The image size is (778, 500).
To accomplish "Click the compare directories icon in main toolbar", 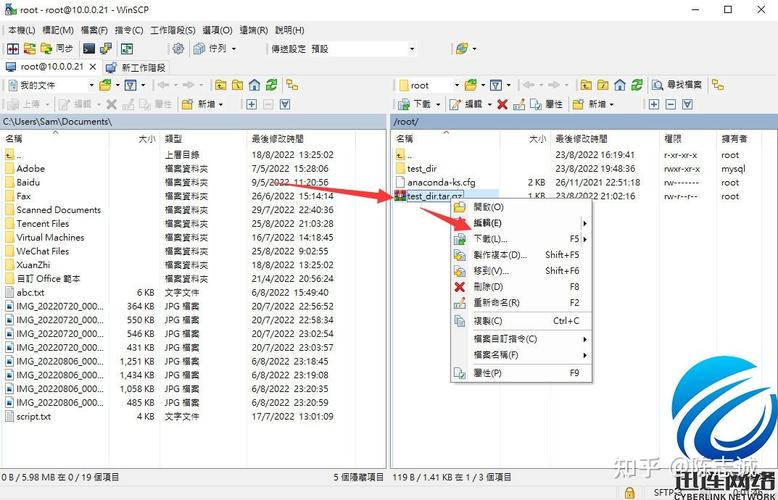I will click(12, 49).
